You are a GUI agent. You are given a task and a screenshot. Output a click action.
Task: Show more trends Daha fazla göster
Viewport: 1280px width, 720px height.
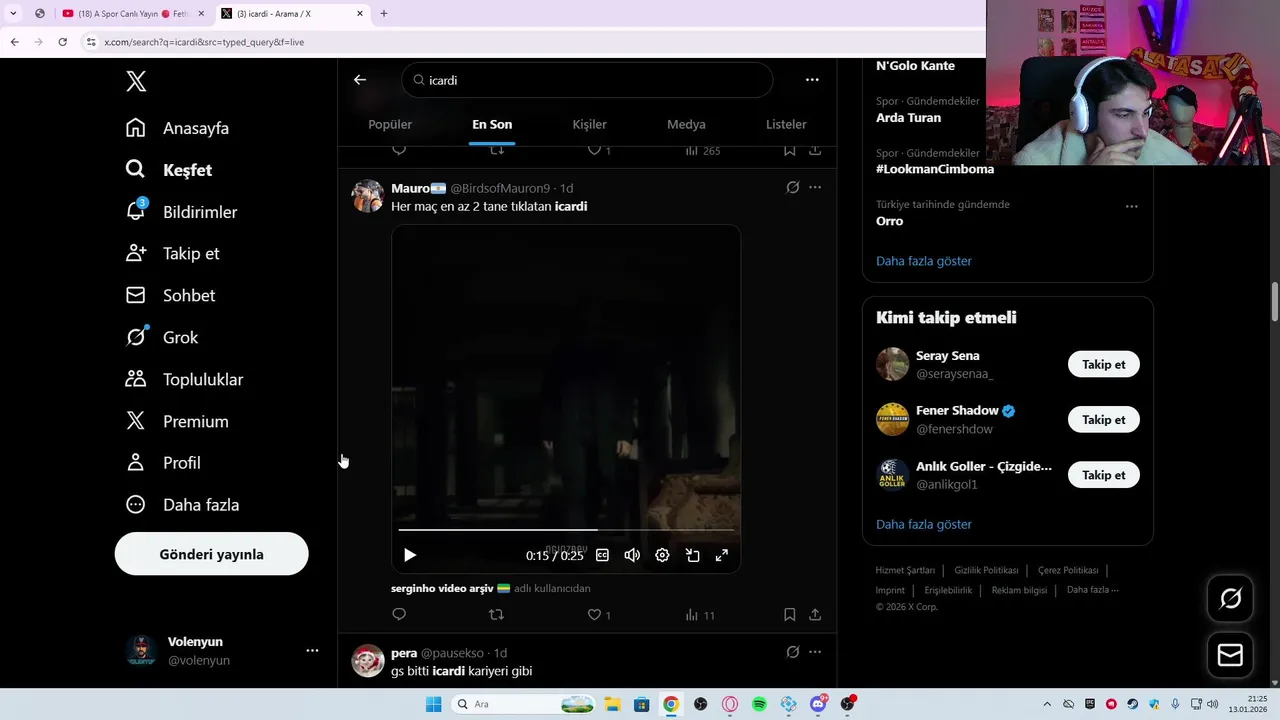coord(924,261)
